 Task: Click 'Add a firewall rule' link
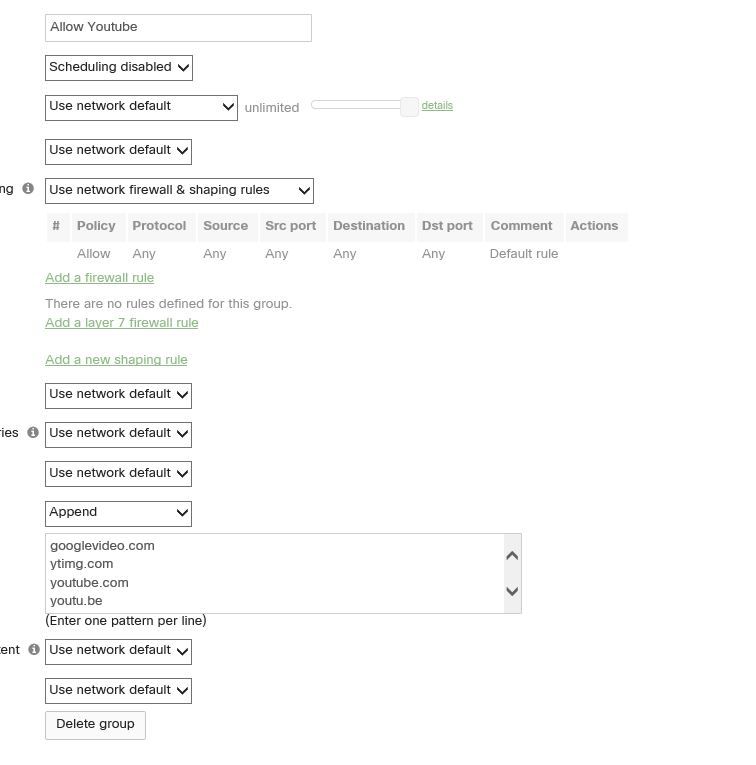click(99, 278)
